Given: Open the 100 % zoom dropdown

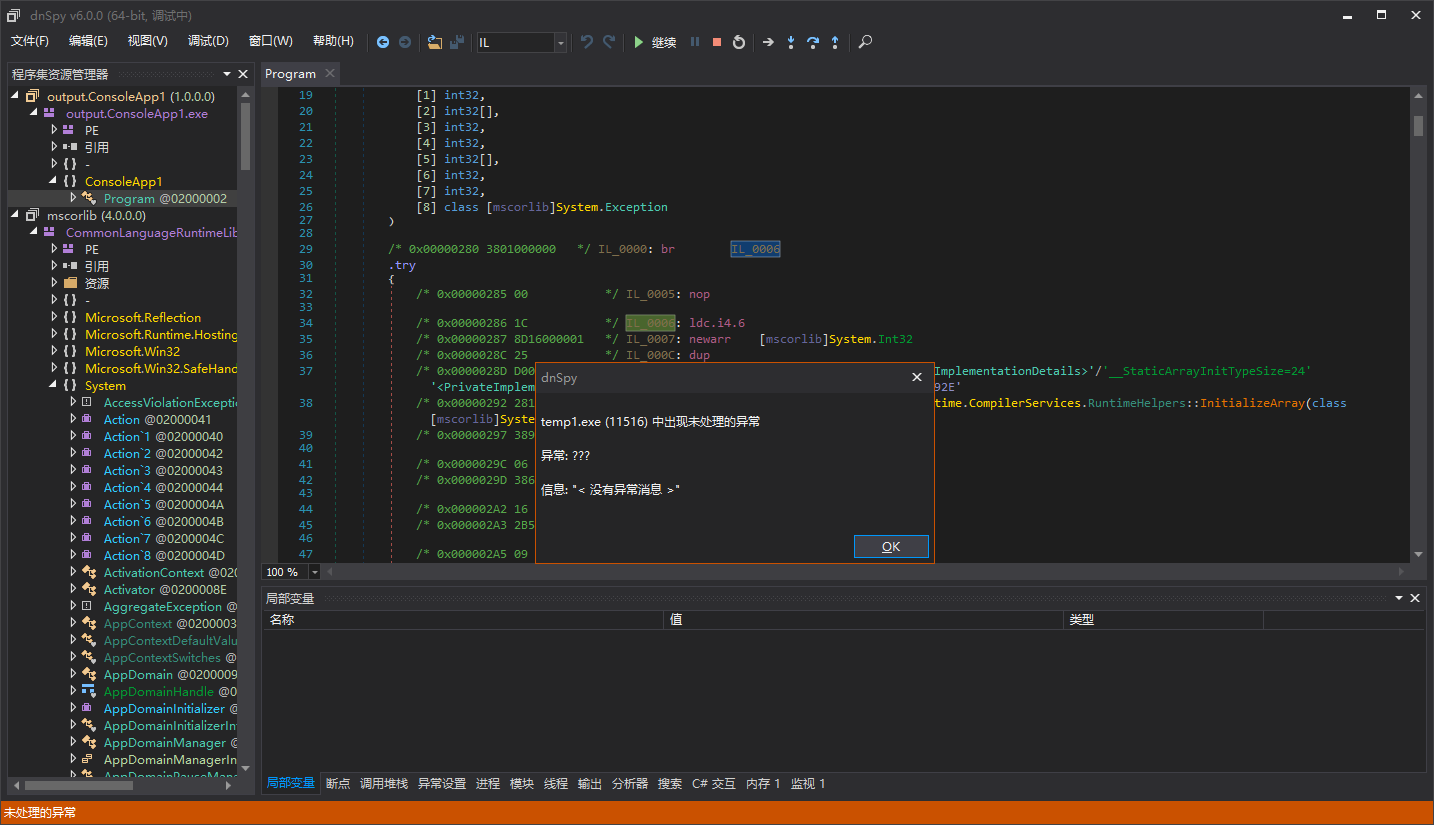Looking at the screenshot, I should pyautogui.click(x=315, y=572).
